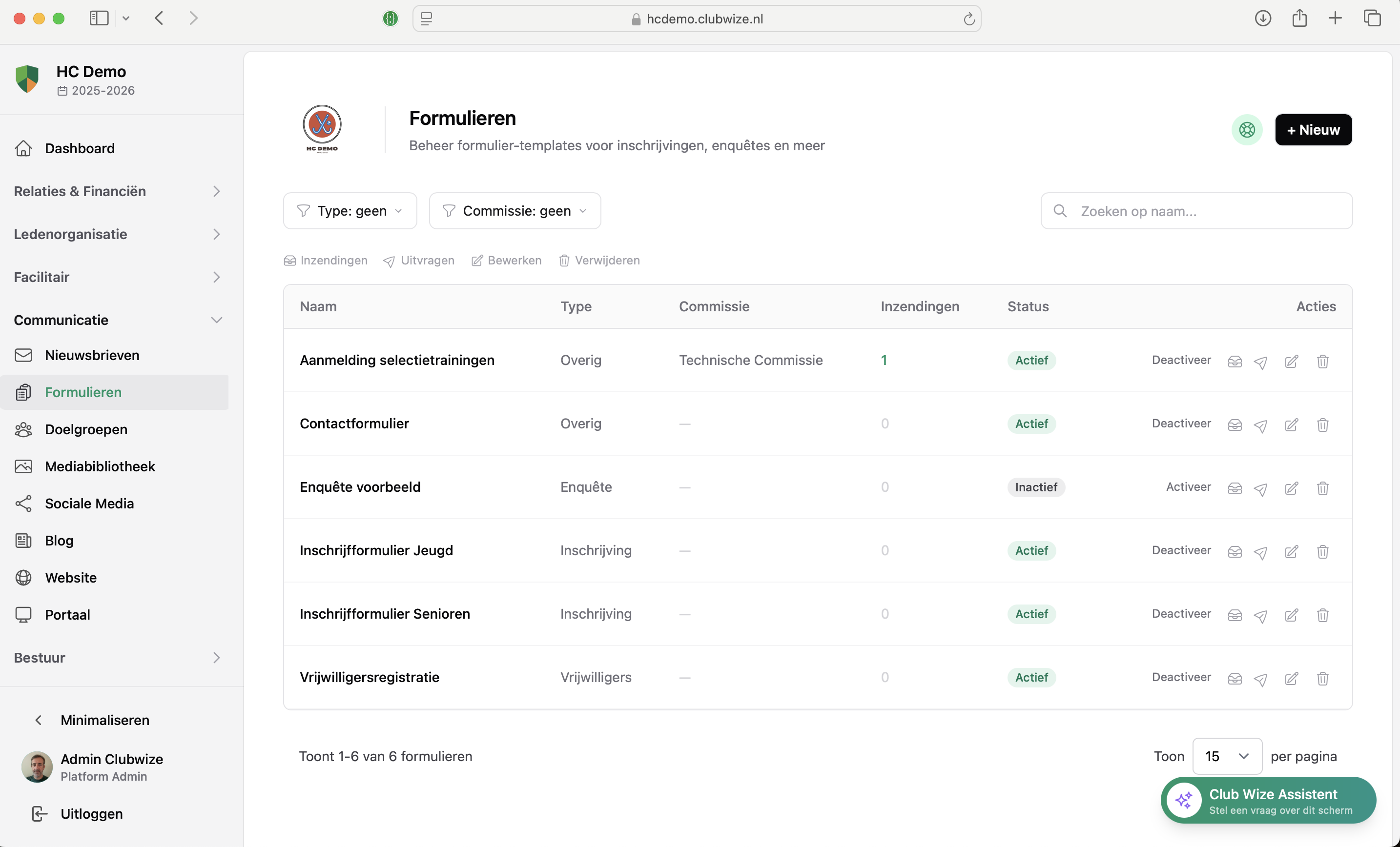The height and width of the screenshot is (847, 1400).
Task: Select the Nieuwsbrieven envelope icon
Action: coord(23,355)
